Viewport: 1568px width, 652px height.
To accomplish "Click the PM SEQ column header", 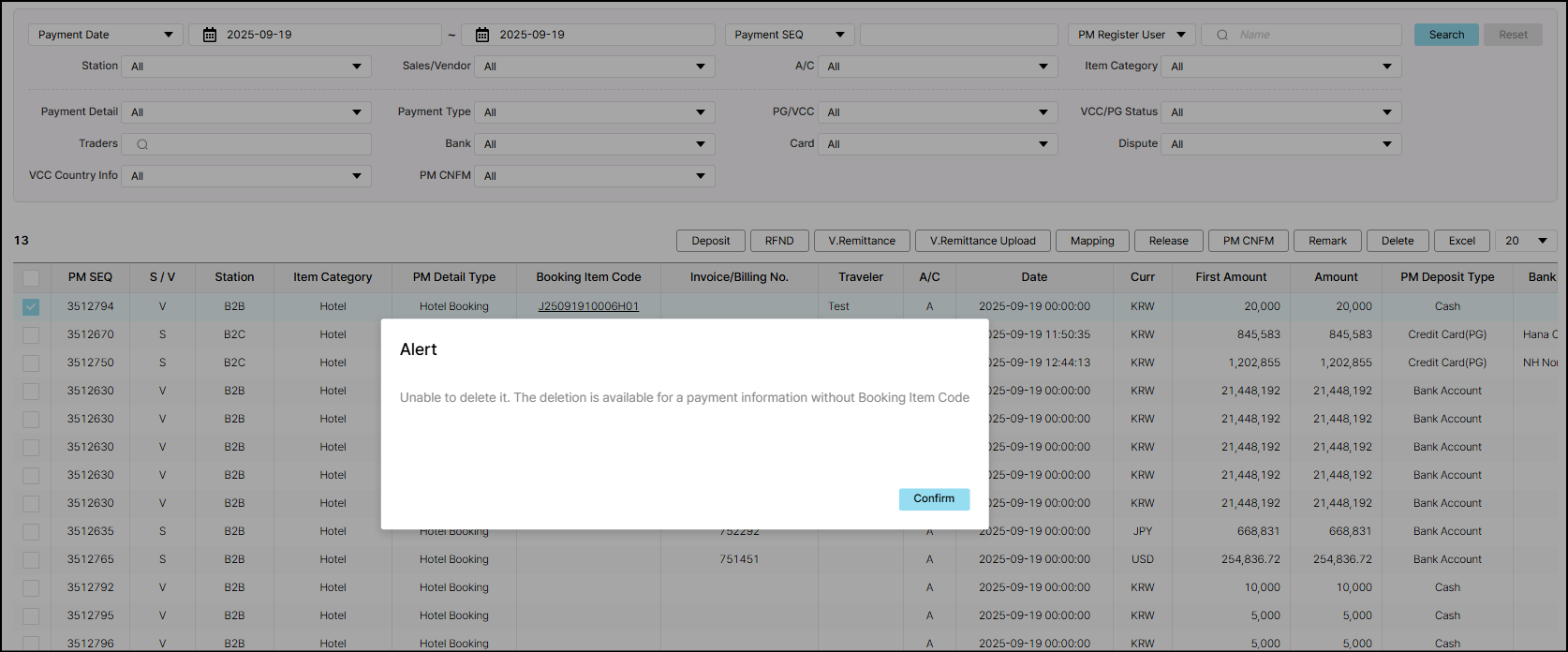I will 90,277.
